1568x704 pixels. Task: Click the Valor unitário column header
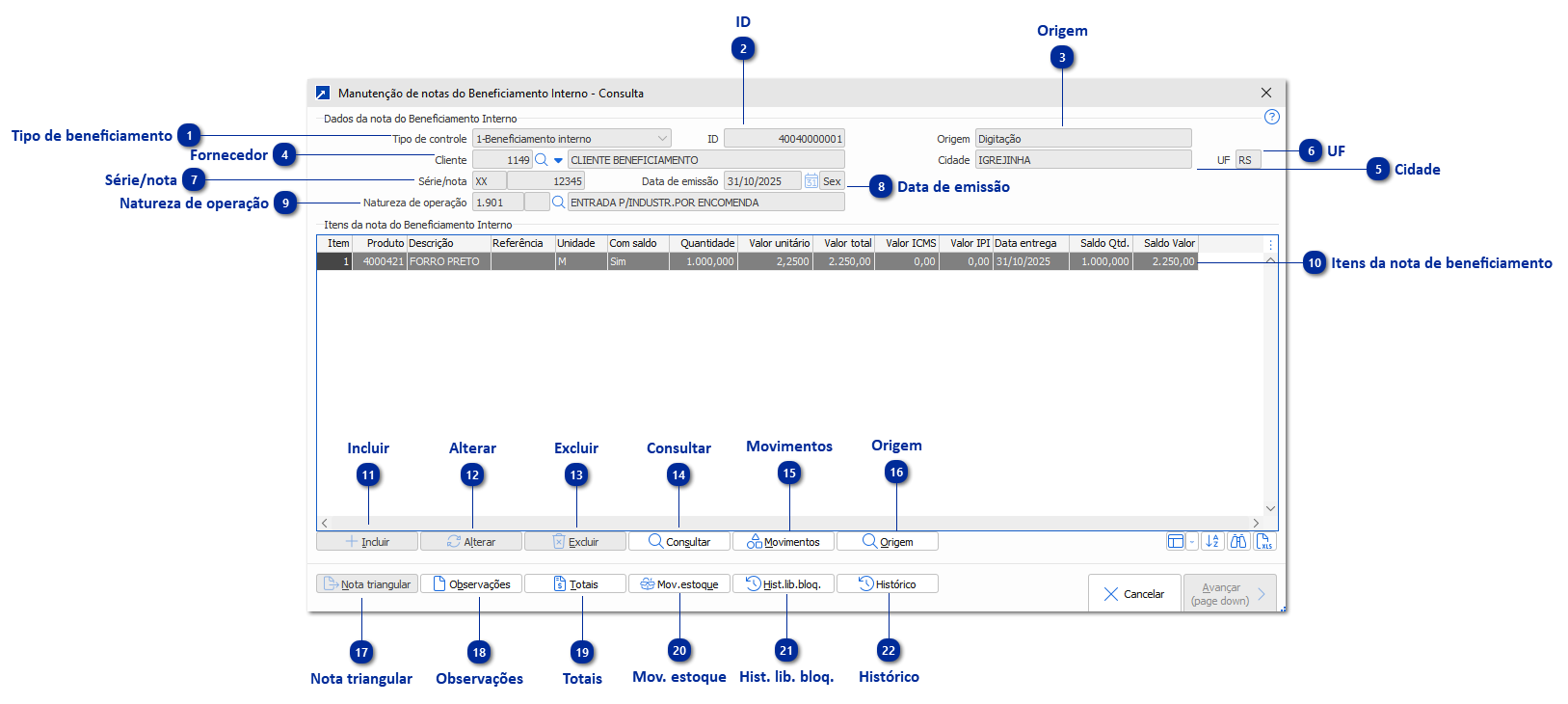pos(775,243)
